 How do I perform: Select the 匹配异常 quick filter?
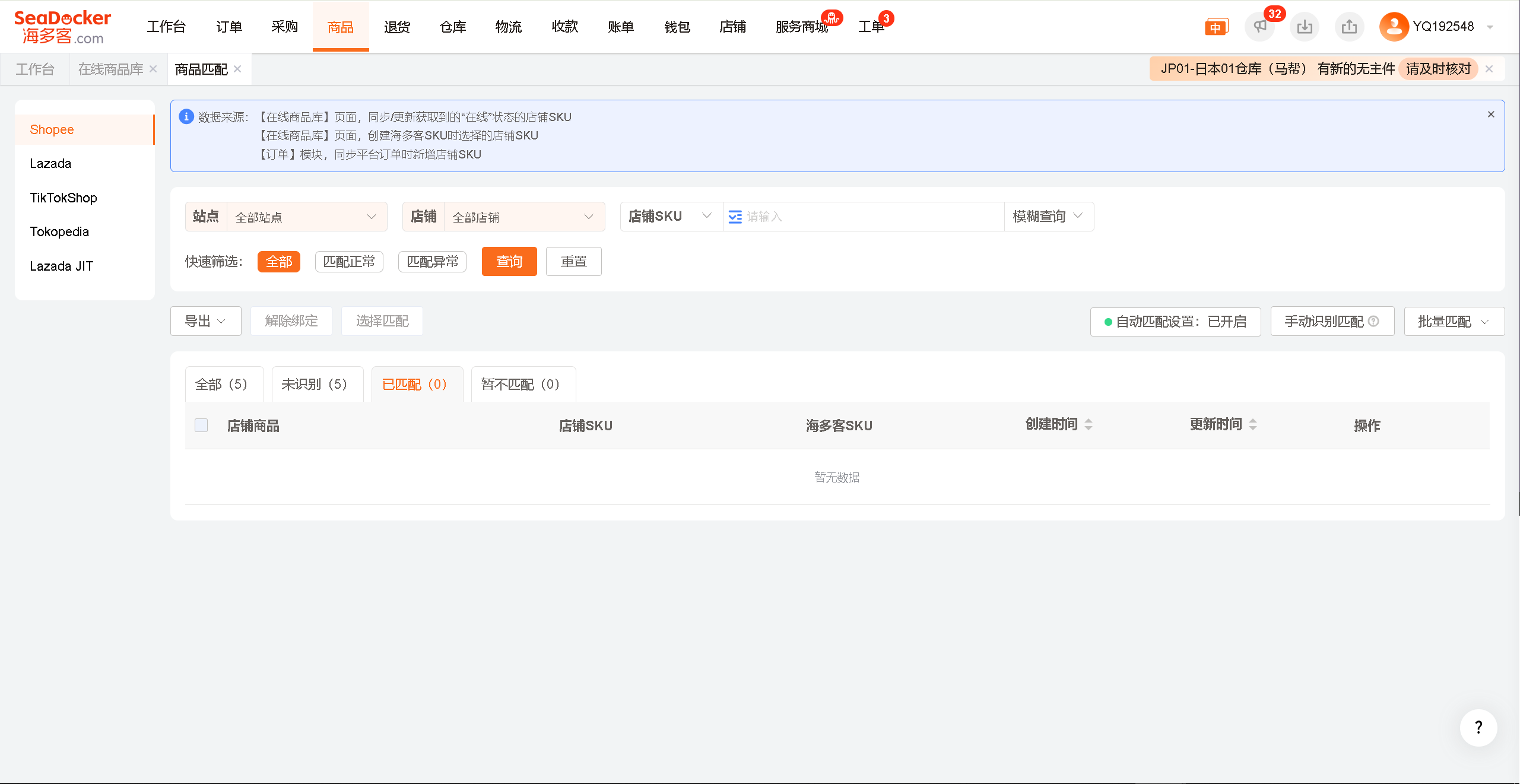tap(432, 262)
